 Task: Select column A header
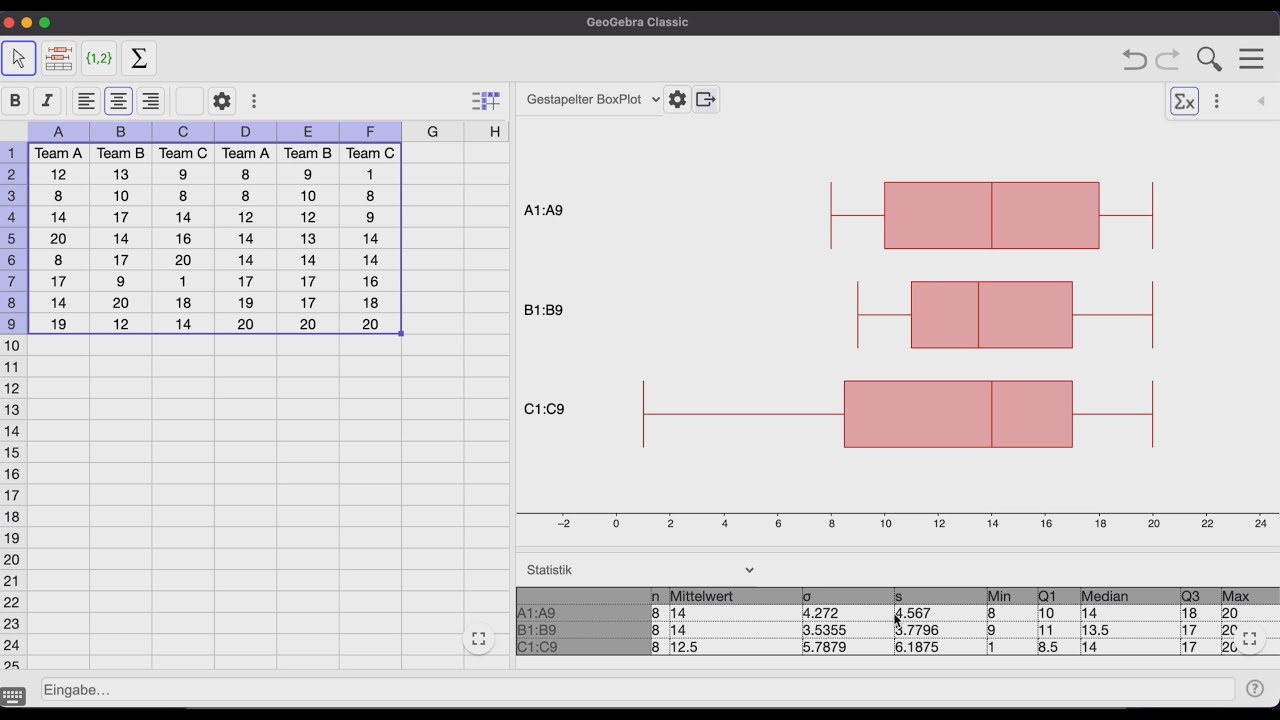tap(58, 131)
